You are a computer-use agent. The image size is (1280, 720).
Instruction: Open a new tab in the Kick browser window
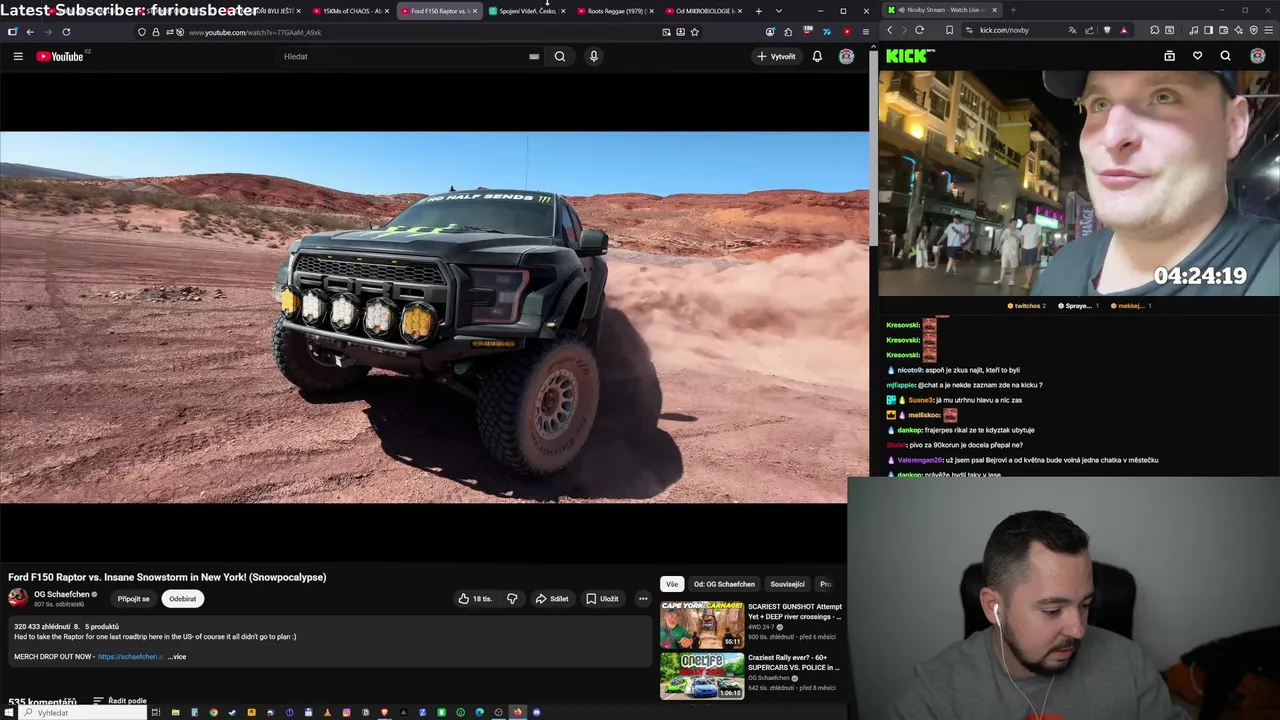(x=1013, y=10)
